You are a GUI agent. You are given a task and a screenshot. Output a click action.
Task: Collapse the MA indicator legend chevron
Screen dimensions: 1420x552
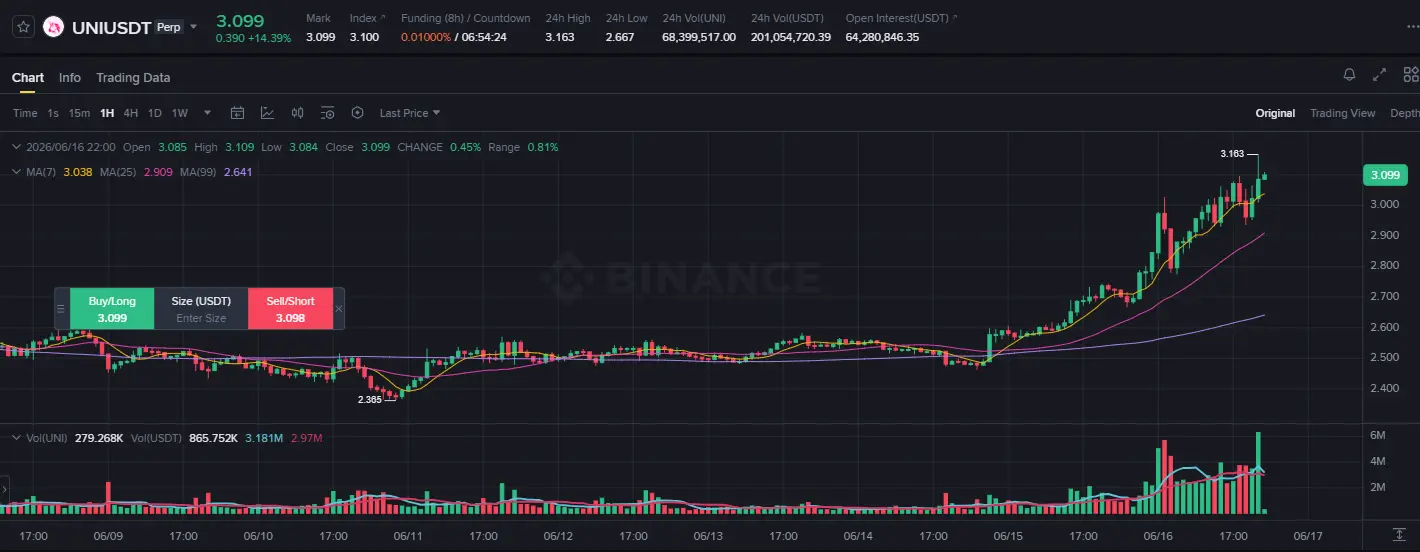point(15,172)
